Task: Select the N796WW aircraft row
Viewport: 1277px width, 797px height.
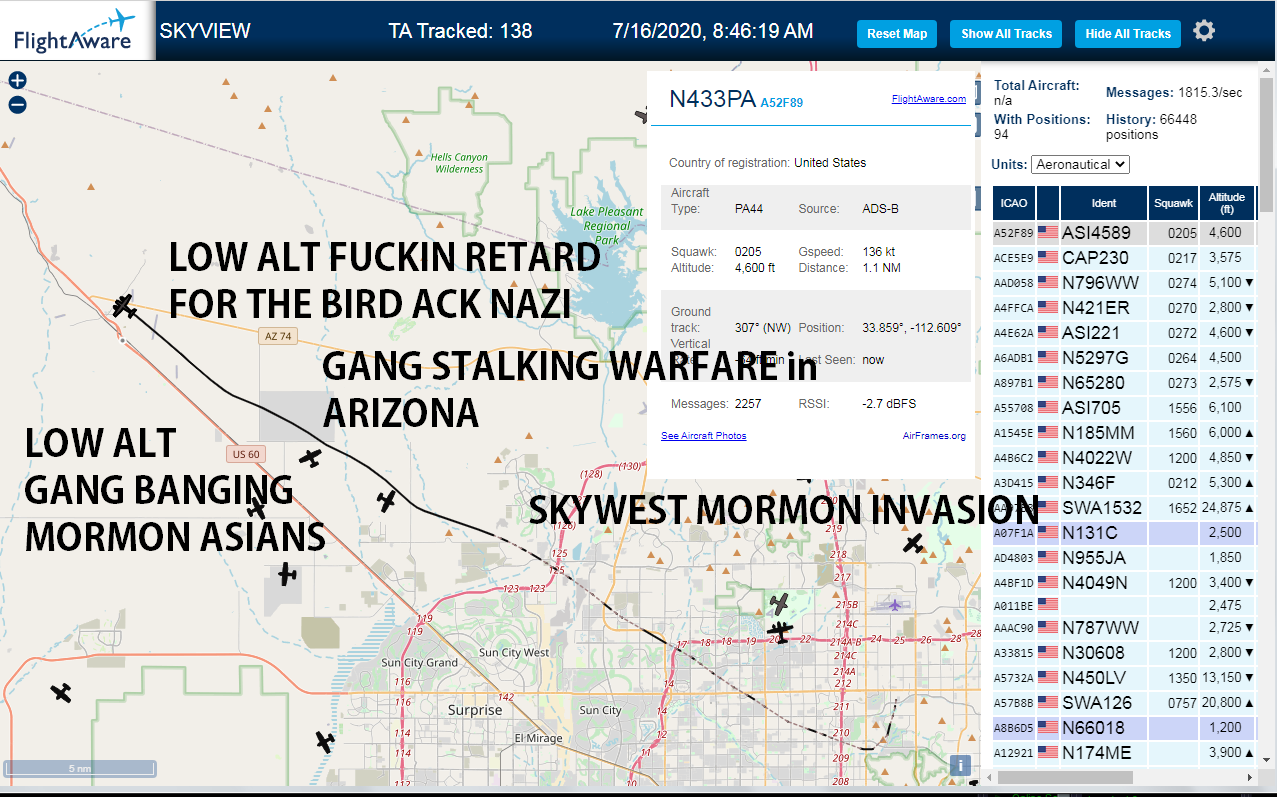Action: tap(1125, 283)
